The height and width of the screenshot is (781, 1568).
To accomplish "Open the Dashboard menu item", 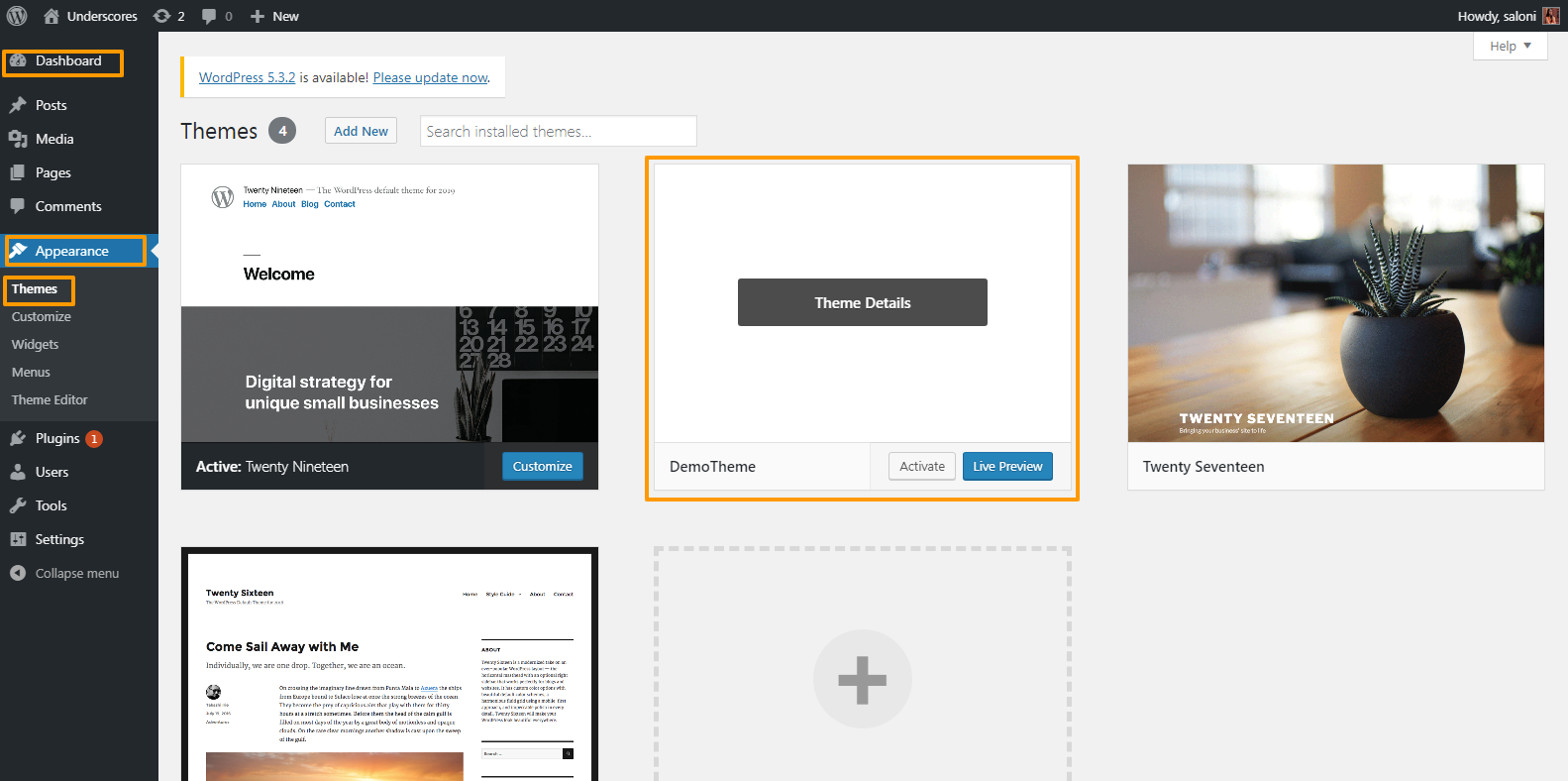I will point(68,60).
